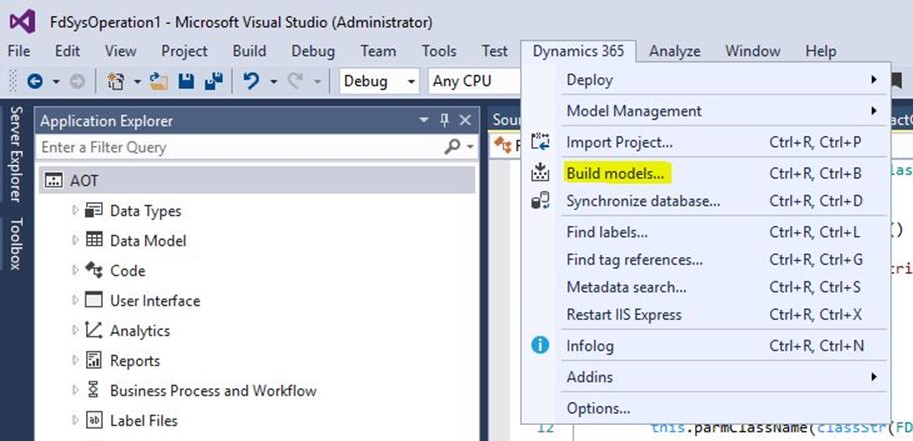Image resolution: width=913 pixels, height=441 pixels.
Task: Choose Find tag references entry
Action: tap(705, 260)
